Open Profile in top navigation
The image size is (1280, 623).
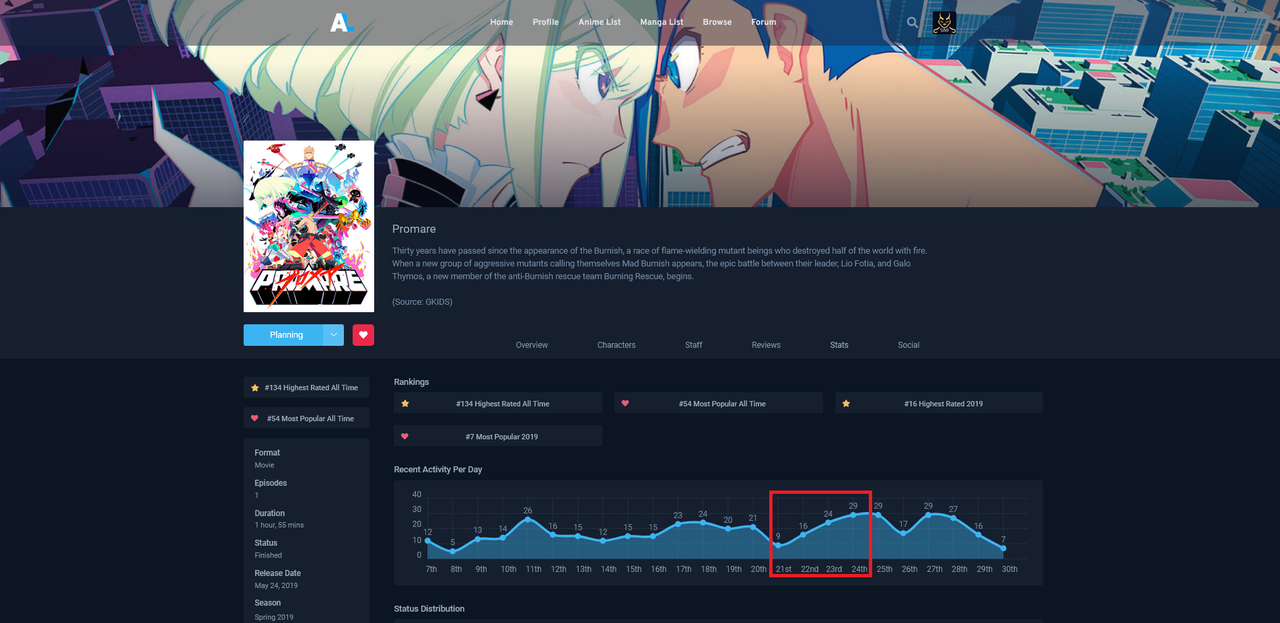pyautogui.click(x=546, y=22)
